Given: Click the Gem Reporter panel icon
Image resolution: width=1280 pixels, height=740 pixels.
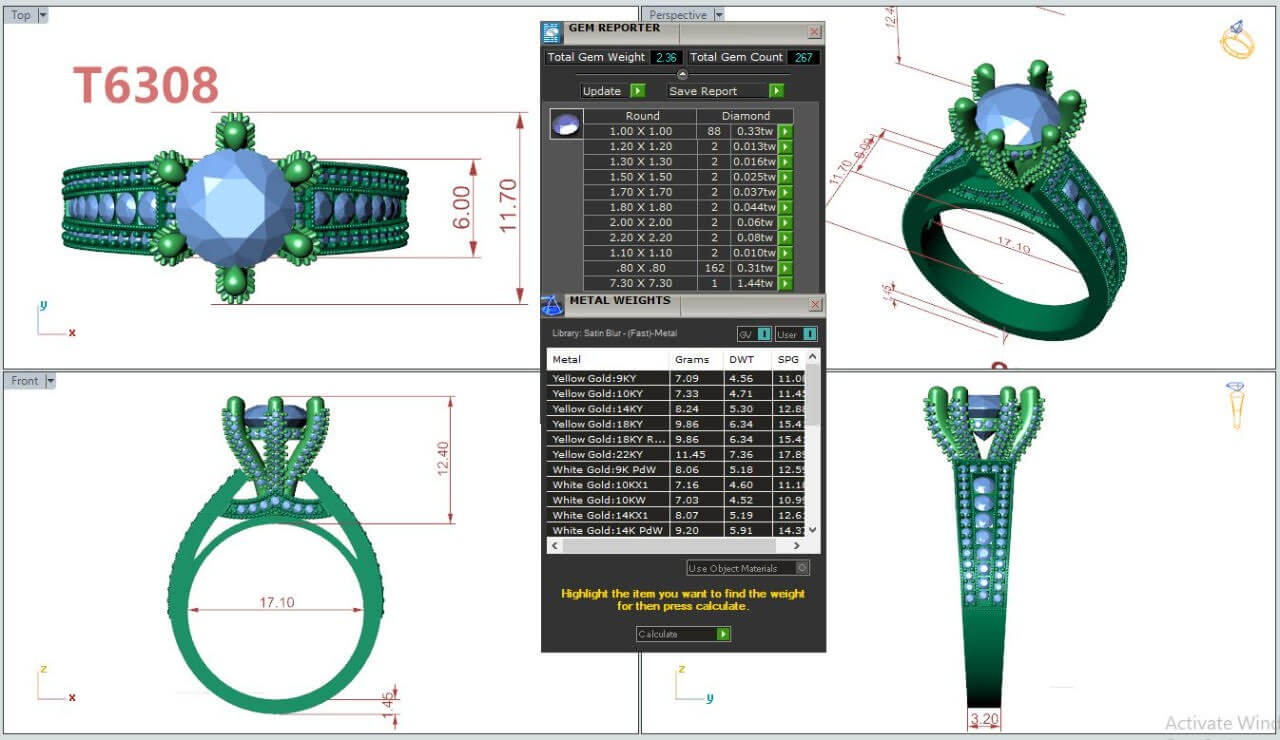Looking at the screenshot, I should coord(552,32).
